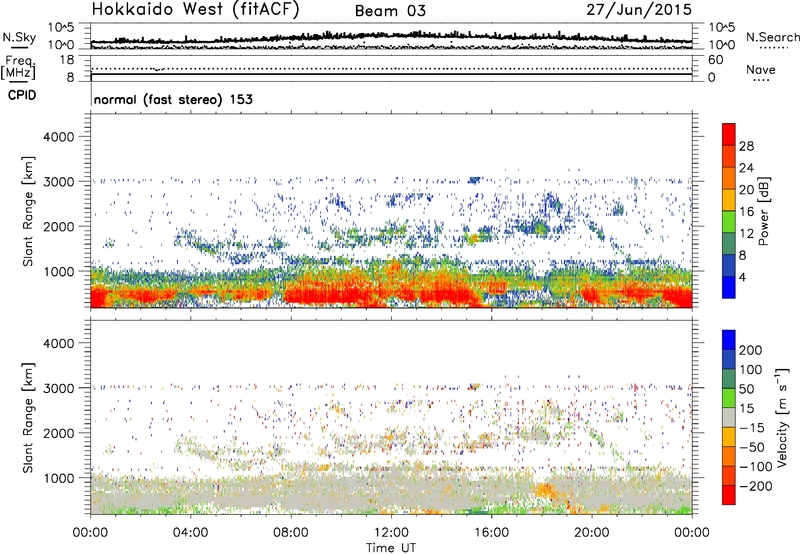The image size is (800, 554).
Task: Click the '3000' tick in the velocity panel
Action: [x=58, y=388]
